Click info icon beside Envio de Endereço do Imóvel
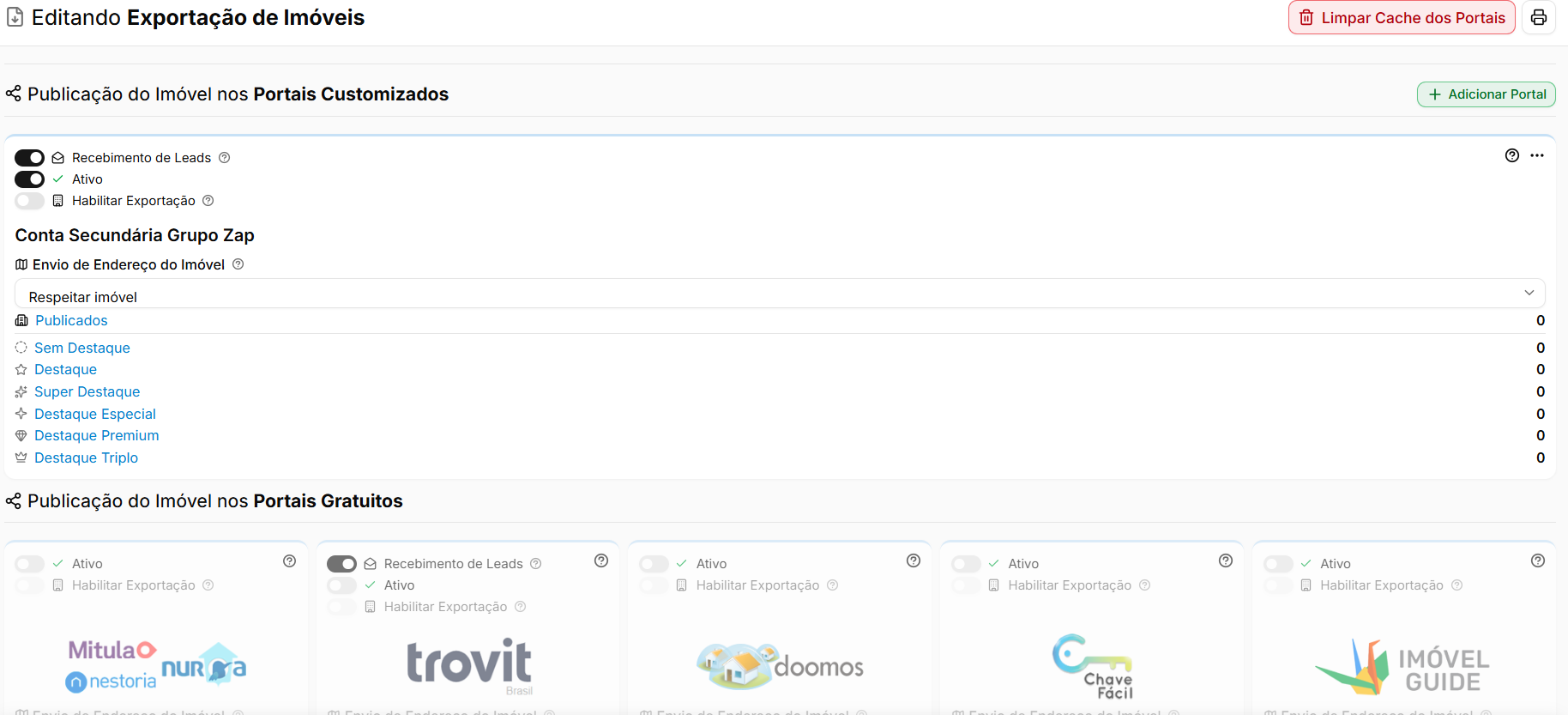The image size is (1568, 715). [x=238, y=264]
